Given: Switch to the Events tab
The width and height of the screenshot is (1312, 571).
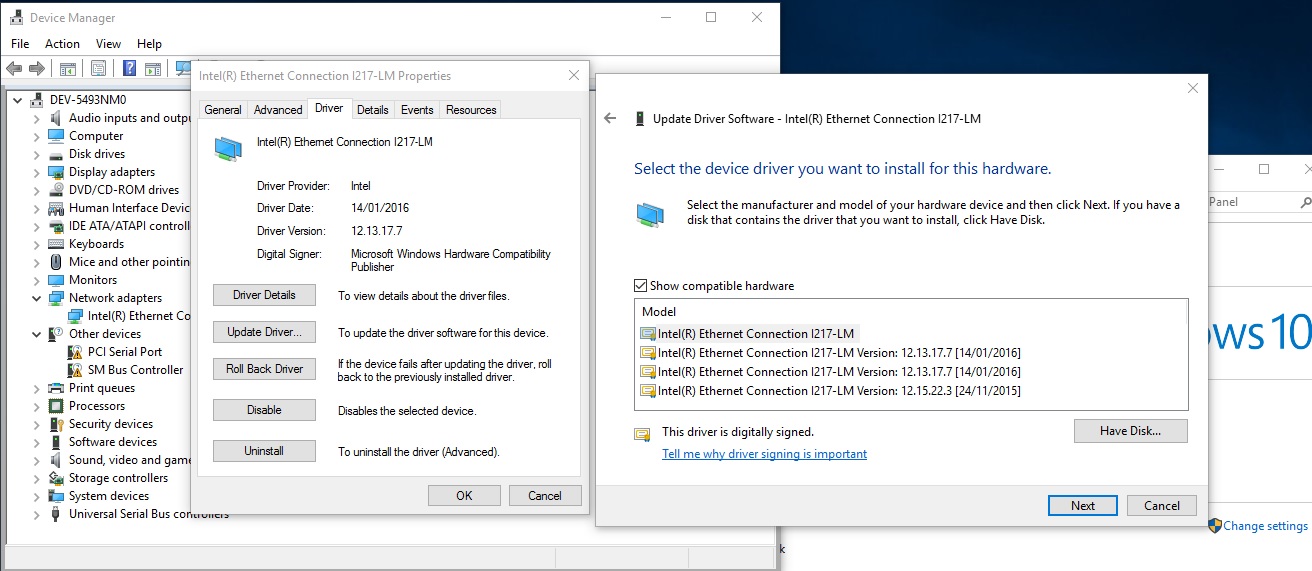Looking at the screenshot, I should [x=417, y=110].
